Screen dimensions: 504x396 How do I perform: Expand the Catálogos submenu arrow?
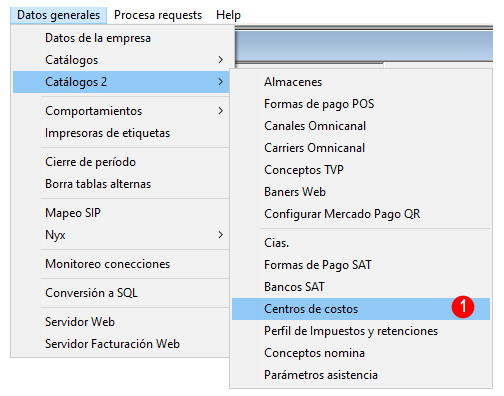220,60
